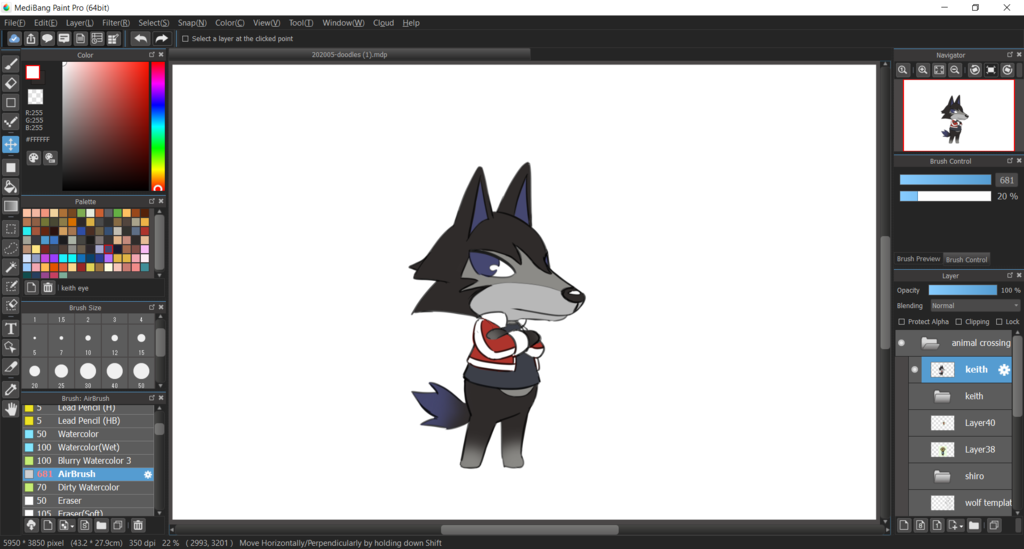Check the Protect Alpha checkbox
Viewport: 1024px width, 549px height.
(902, 322)
